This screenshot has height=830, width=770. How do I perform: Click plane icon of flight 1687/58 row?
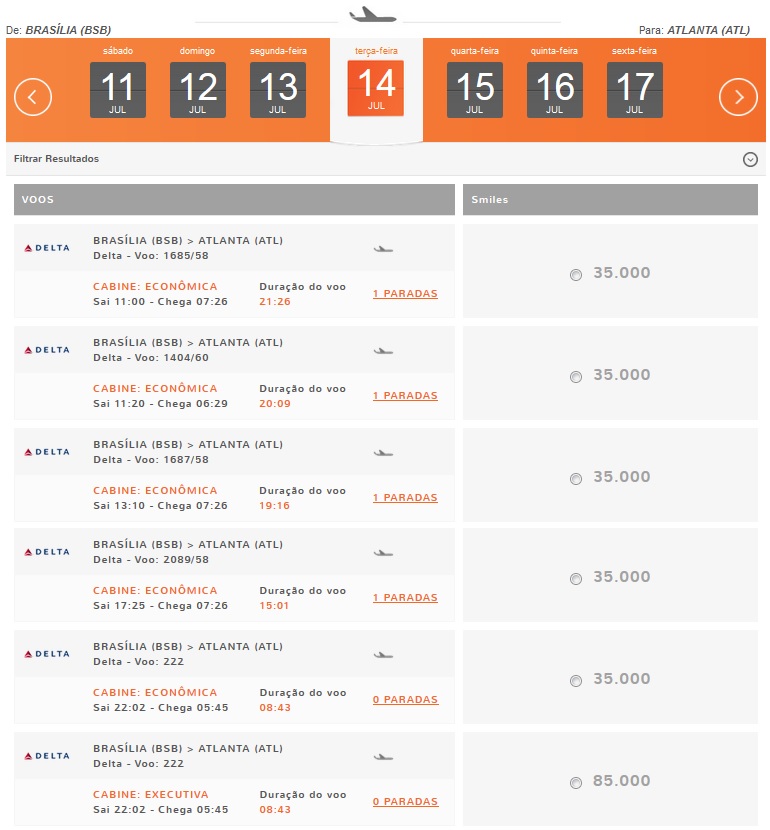point(383,453)
